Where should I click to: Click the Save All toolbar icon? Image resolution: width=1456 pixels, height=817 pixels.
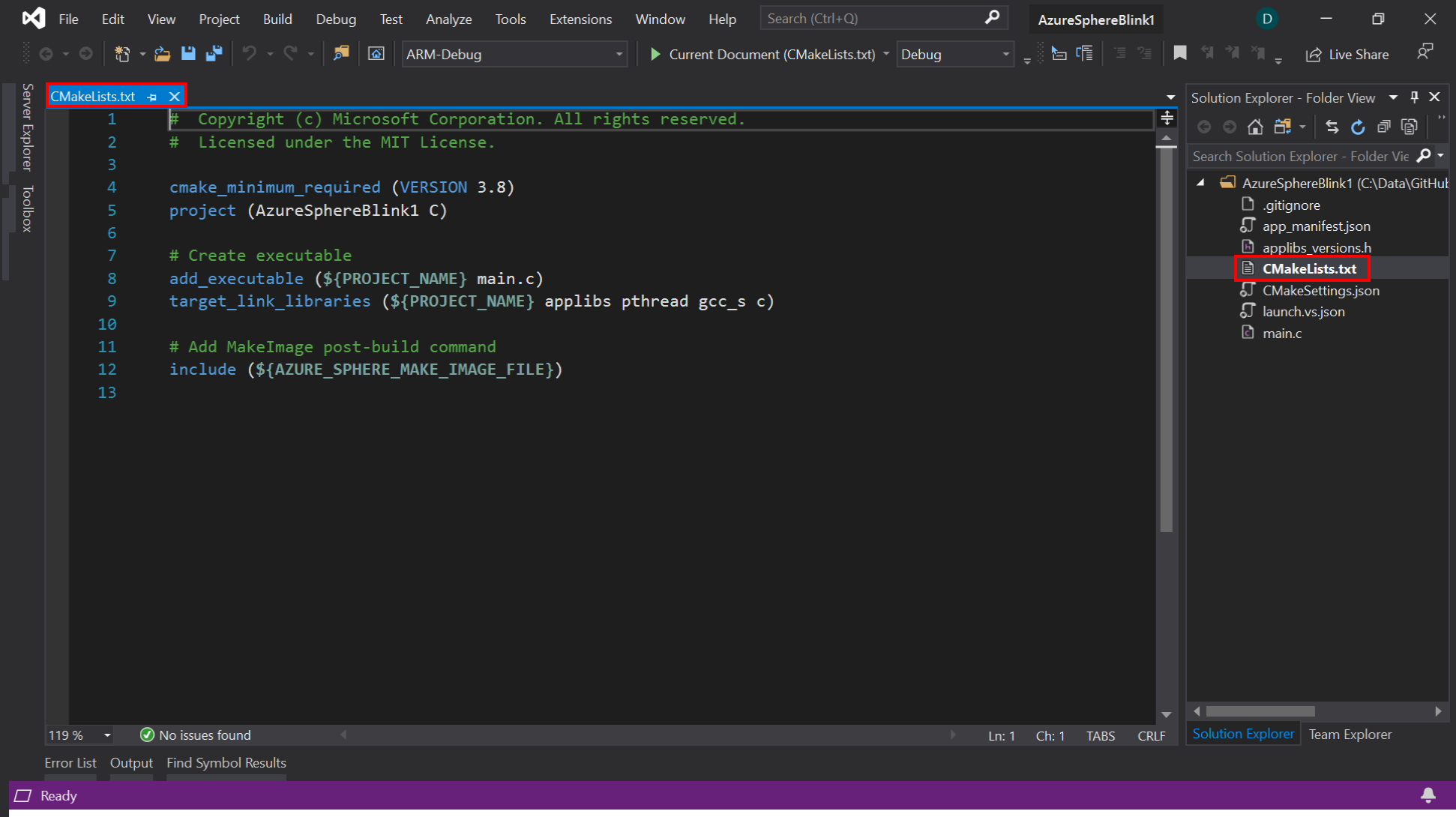click(x=214, y=54)
